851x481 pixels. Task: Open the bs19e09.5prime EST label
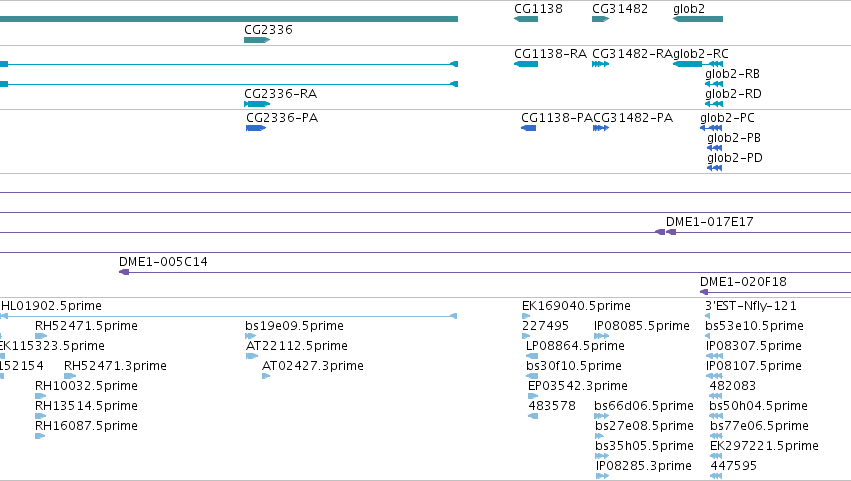(294, 326)
